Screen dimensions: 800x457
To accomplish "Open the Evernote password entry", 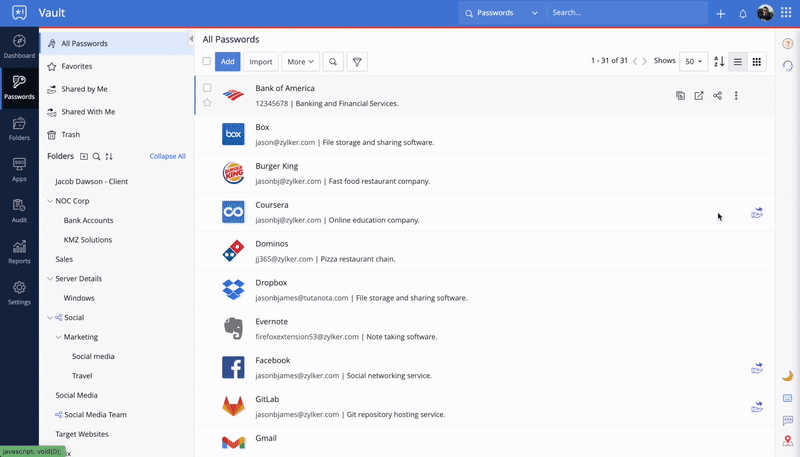I will click(484, 328).
